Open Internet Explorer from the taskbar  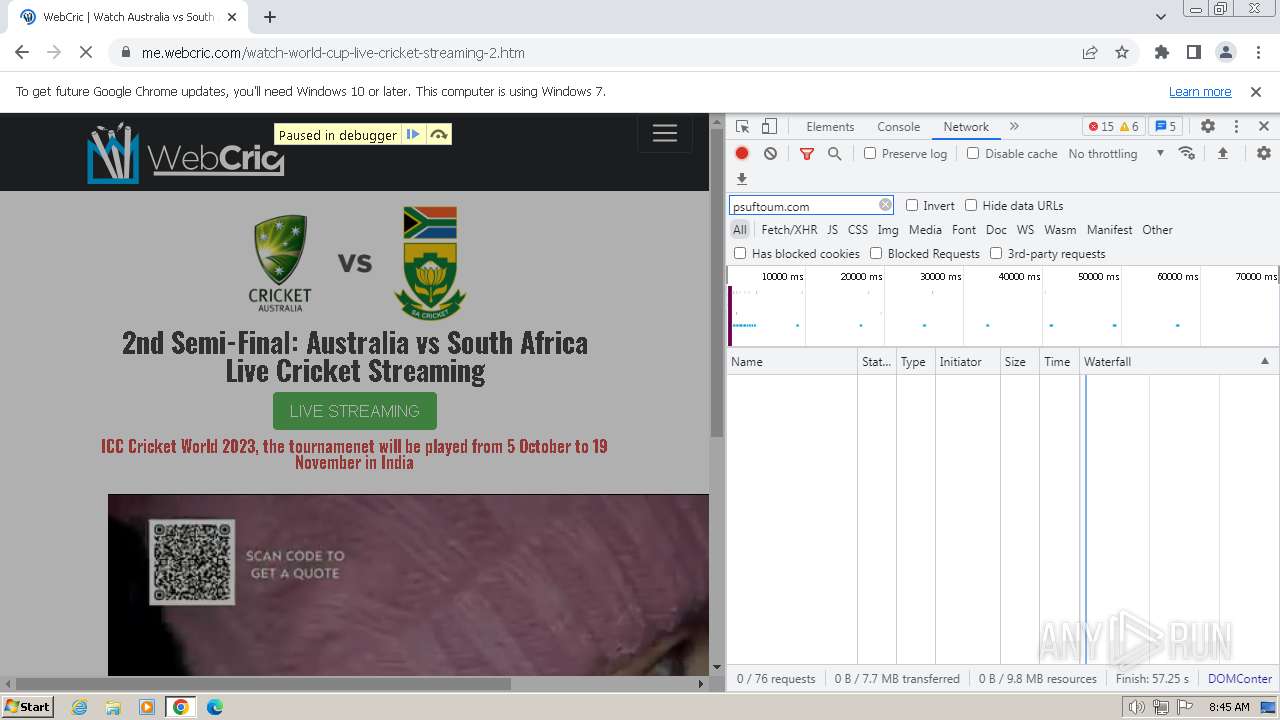(x=79, y=707)
